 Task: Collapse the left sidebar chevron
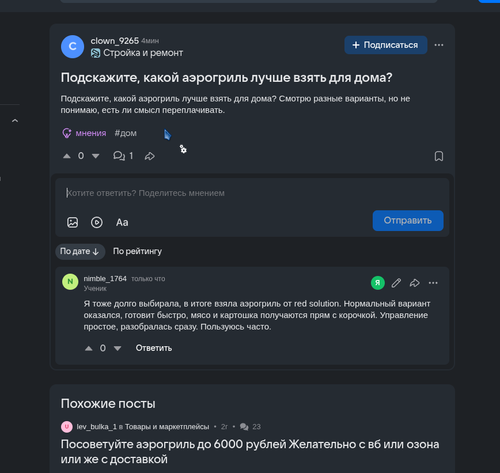(15, 121)
